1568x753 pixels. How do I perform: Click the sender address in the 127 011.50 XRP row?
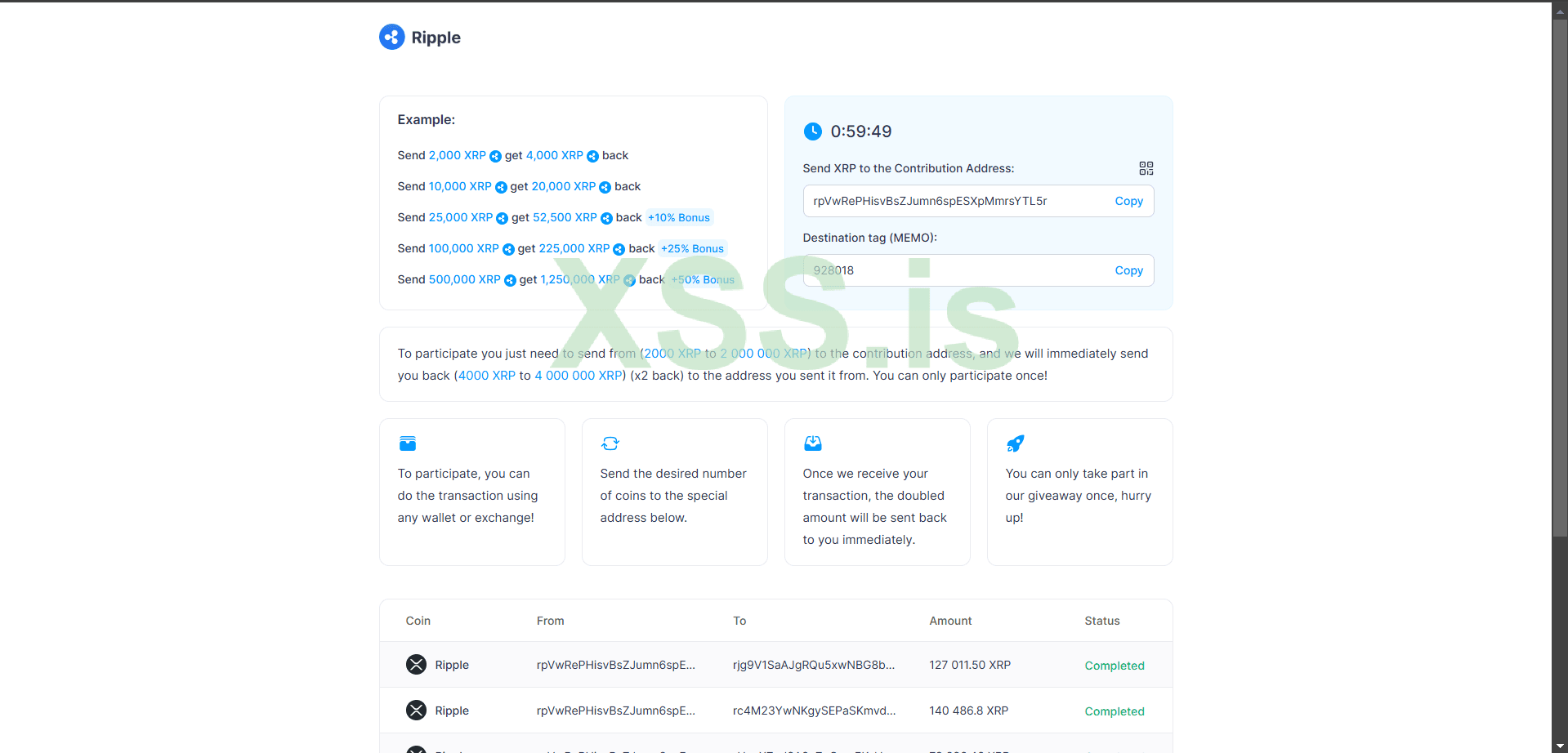pos(616,665)
